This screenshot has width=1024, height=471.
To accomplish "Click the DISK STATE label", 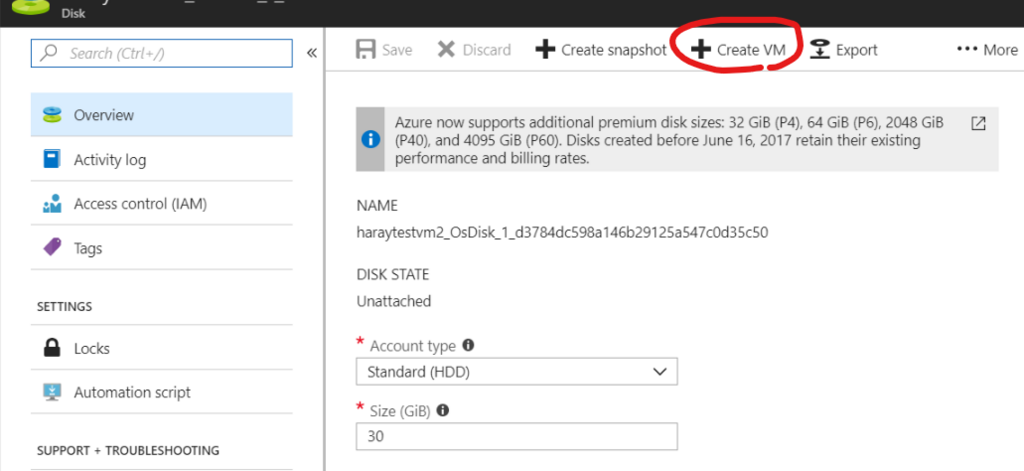I will [x=392, y=274].
